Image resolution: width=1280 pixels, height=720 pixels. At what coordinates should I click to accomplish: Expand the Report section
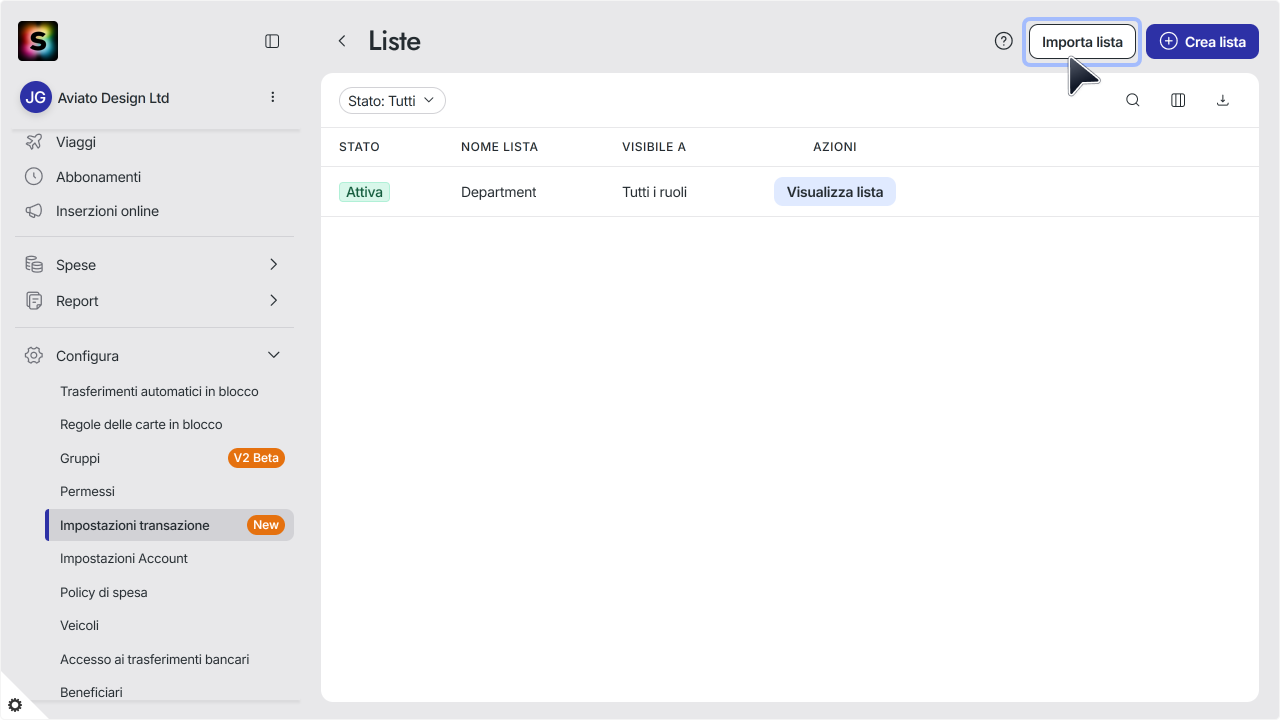tap(154, 301)
